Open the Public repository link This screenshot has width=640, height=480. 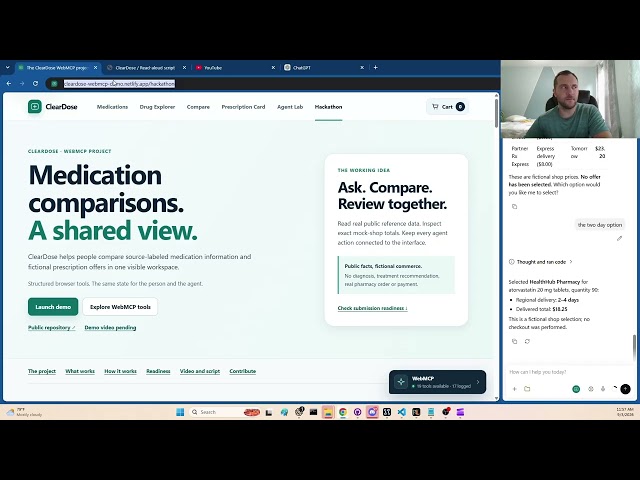coord(51,328)
